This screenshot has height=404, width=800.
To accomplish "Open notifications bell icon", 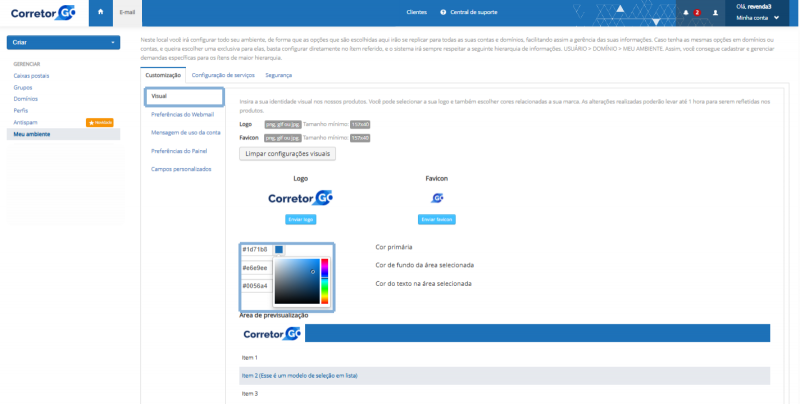I will (x=686, y=12).
